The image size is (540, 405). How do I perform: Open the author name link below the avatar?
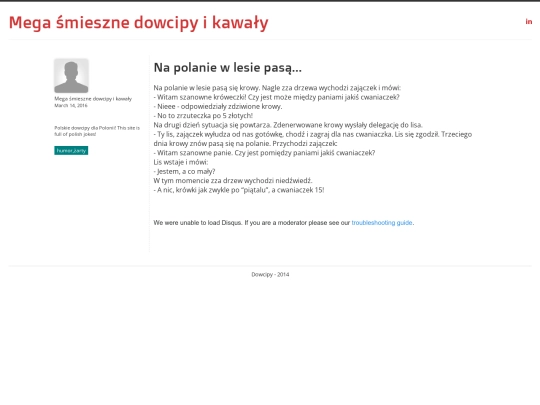tap(93, 99)
